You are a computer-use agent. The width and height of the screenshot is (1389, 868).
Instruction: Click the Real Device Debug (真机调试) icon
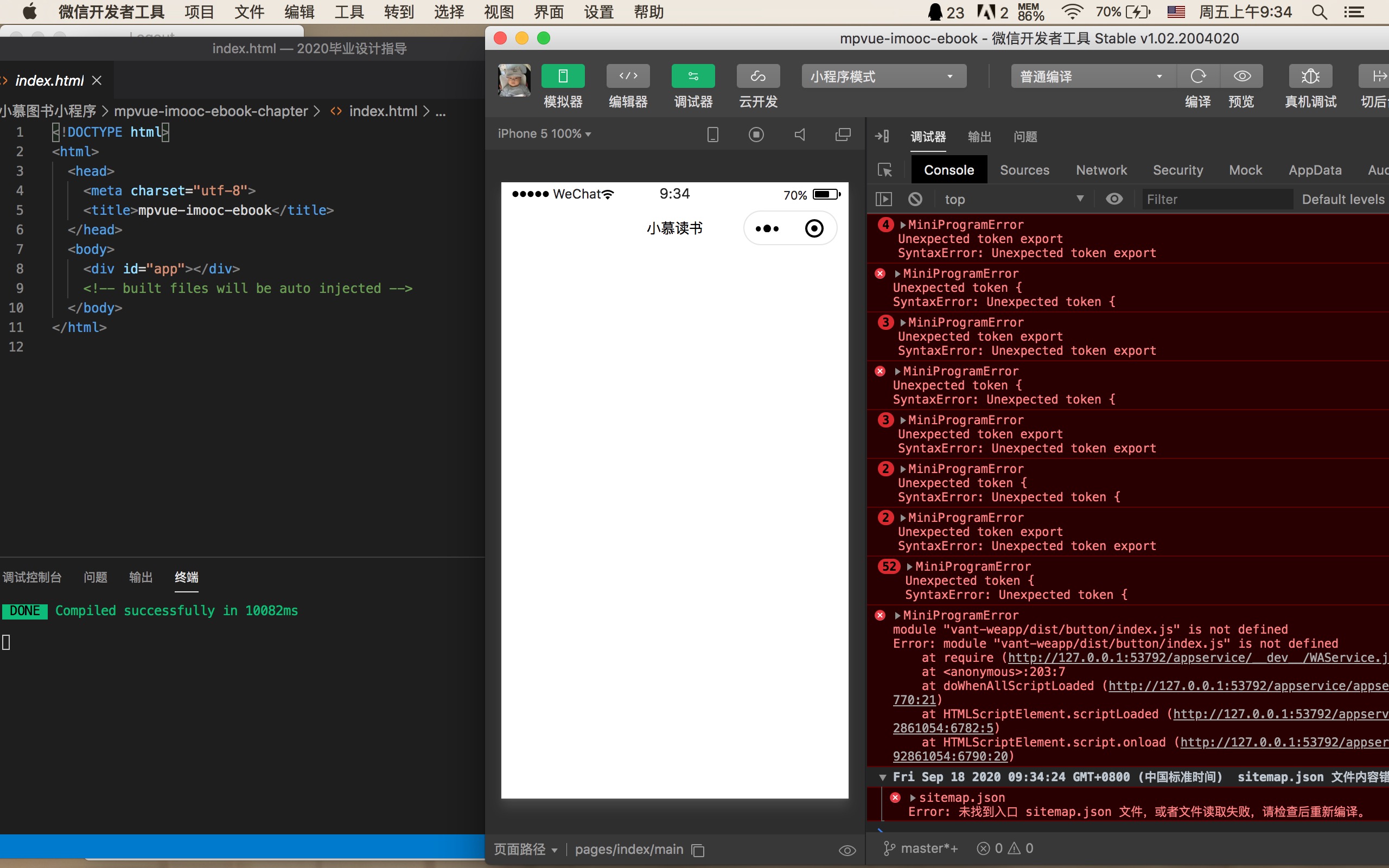(x=1310, y=76)
